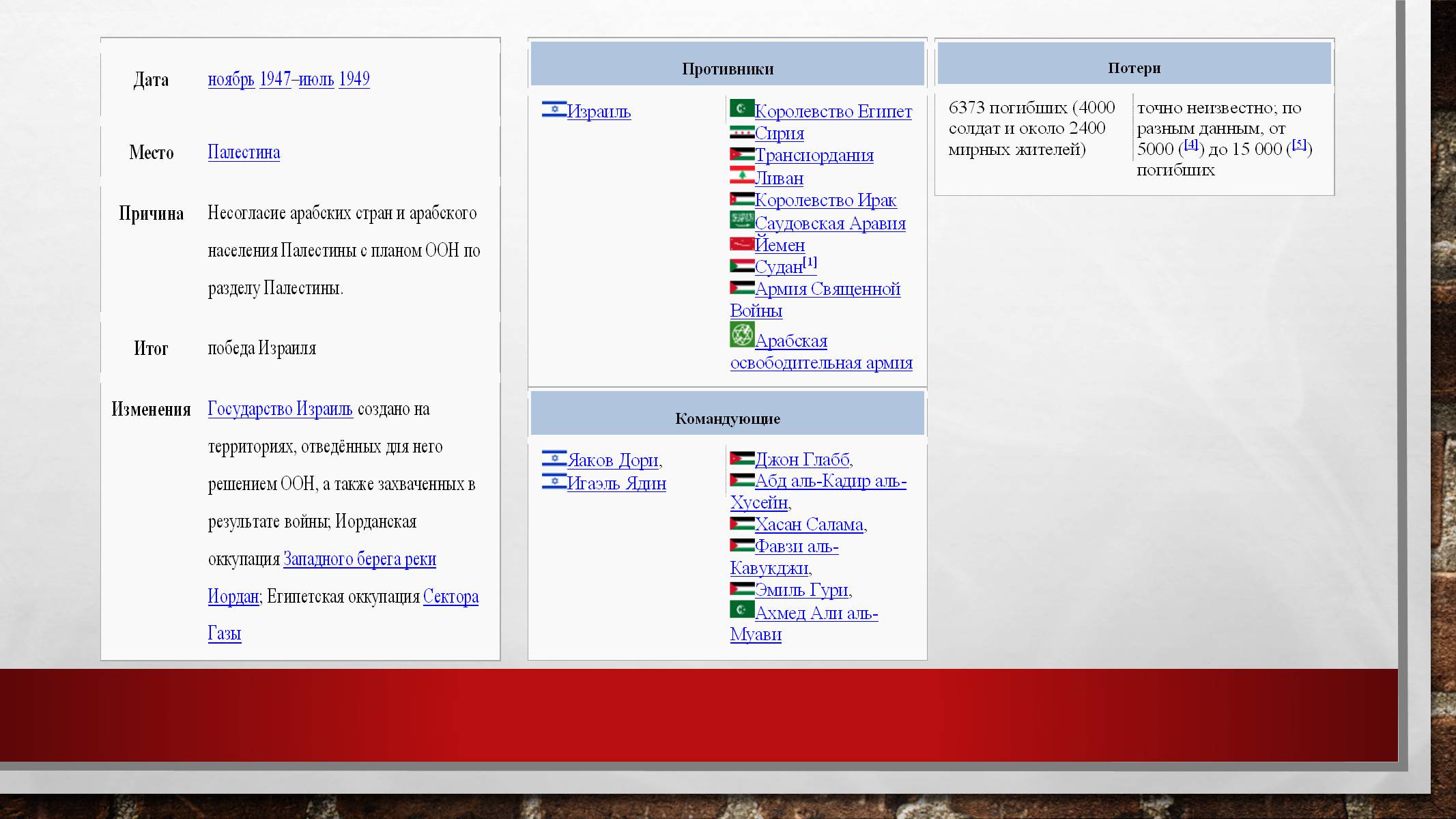Screen dimensions: 1456x819
Task: Click the flag beside Эмиль Гури
Action: (742, 589)
